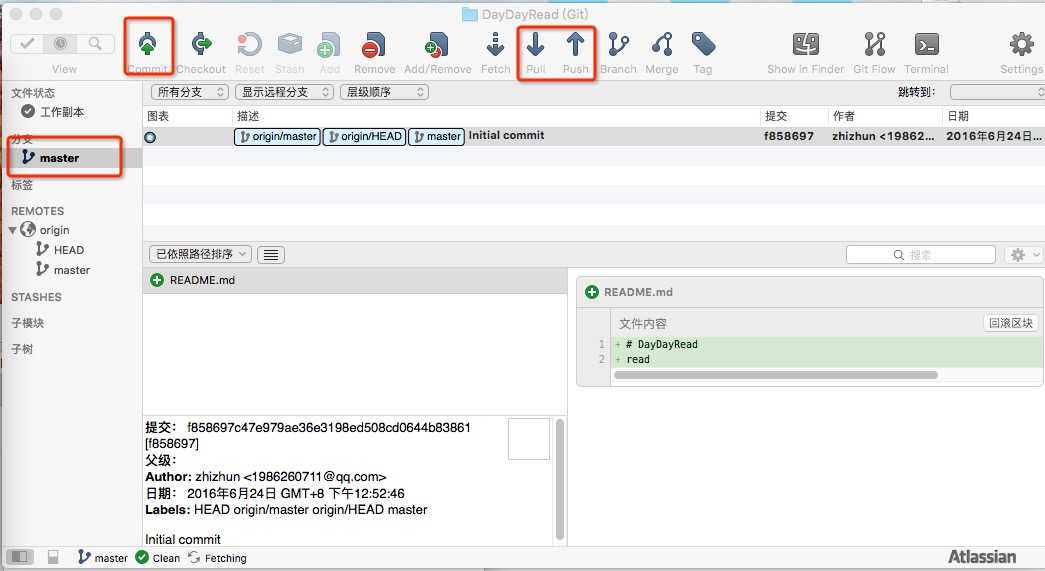Open the Checkout tool

pyautogui.click(x=201, y=45)
